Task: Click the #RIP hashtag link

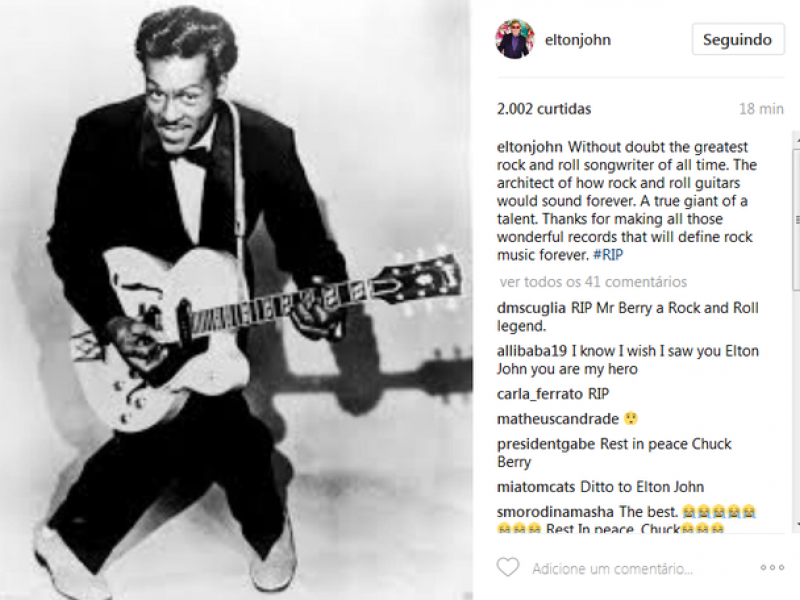Action: 608,255
